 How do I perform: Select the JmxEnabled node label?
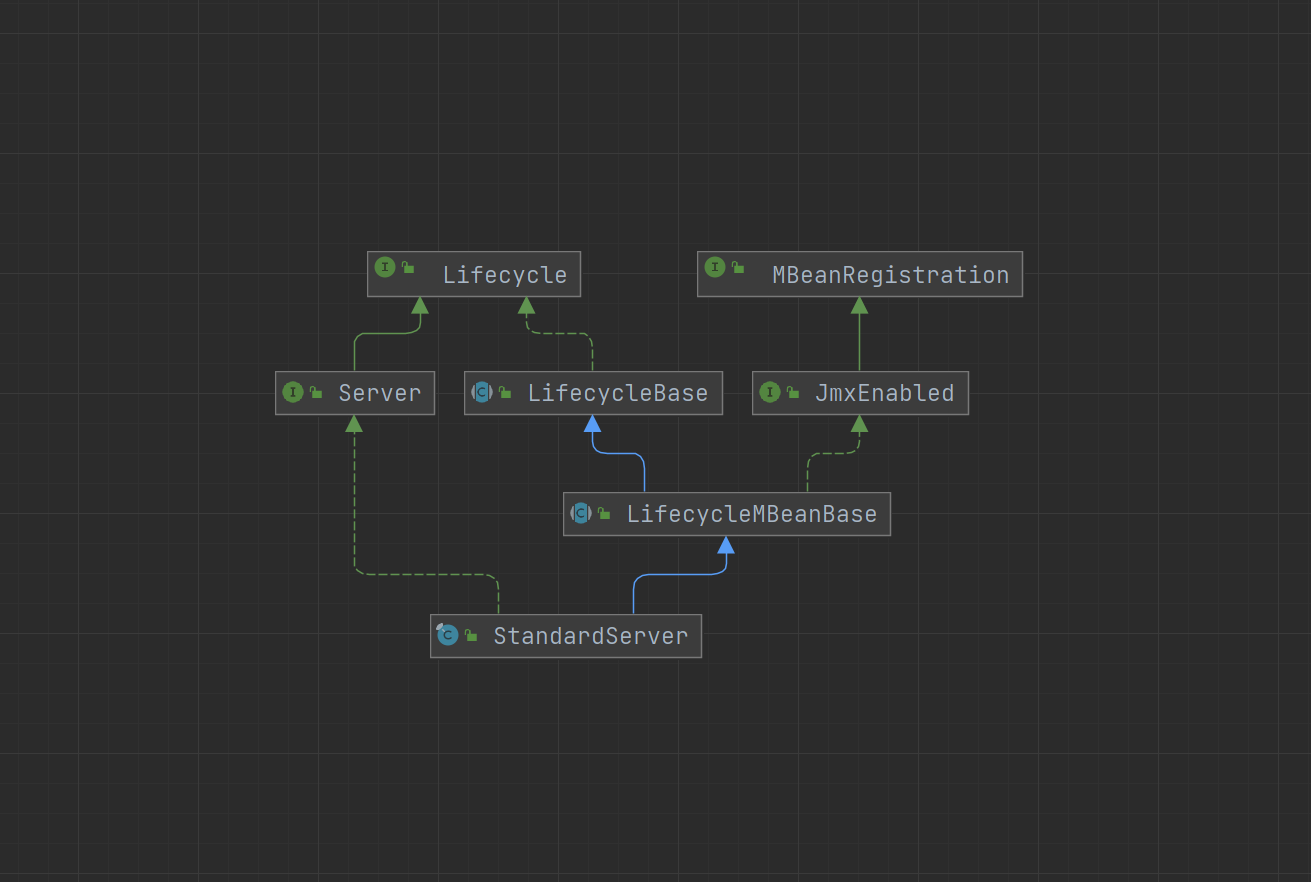(885, 393)
